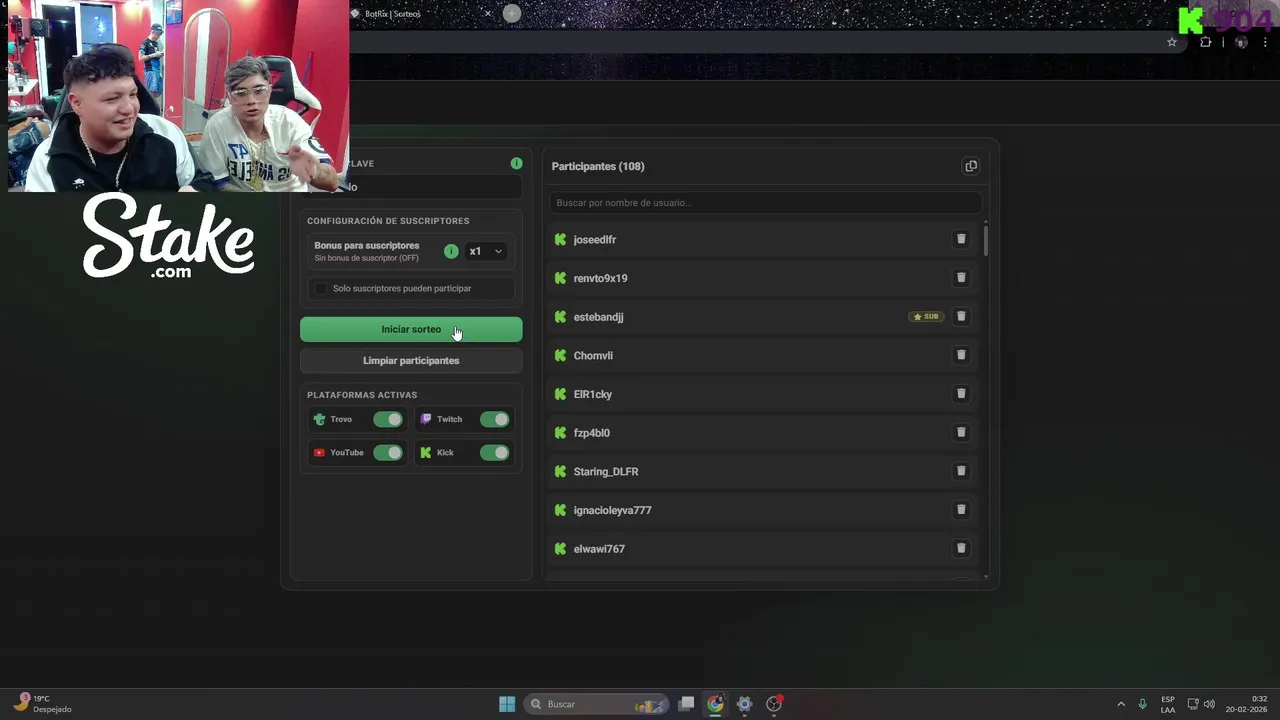Image resolution: width=1280 pixels, height=720 pixels.
Task: Open the browser extensions puzzle icon
Action: [x=1205, y=42]
